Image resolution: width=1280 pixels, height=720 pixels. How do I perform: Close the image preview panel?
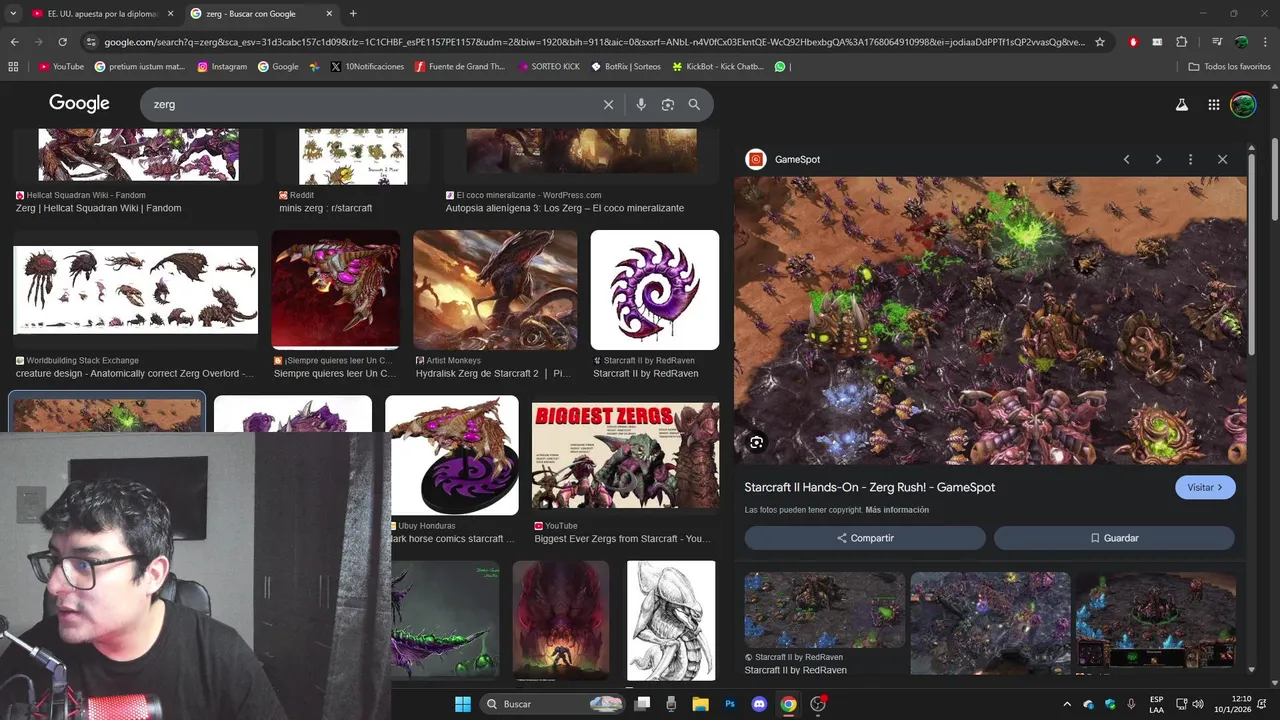1222,159
